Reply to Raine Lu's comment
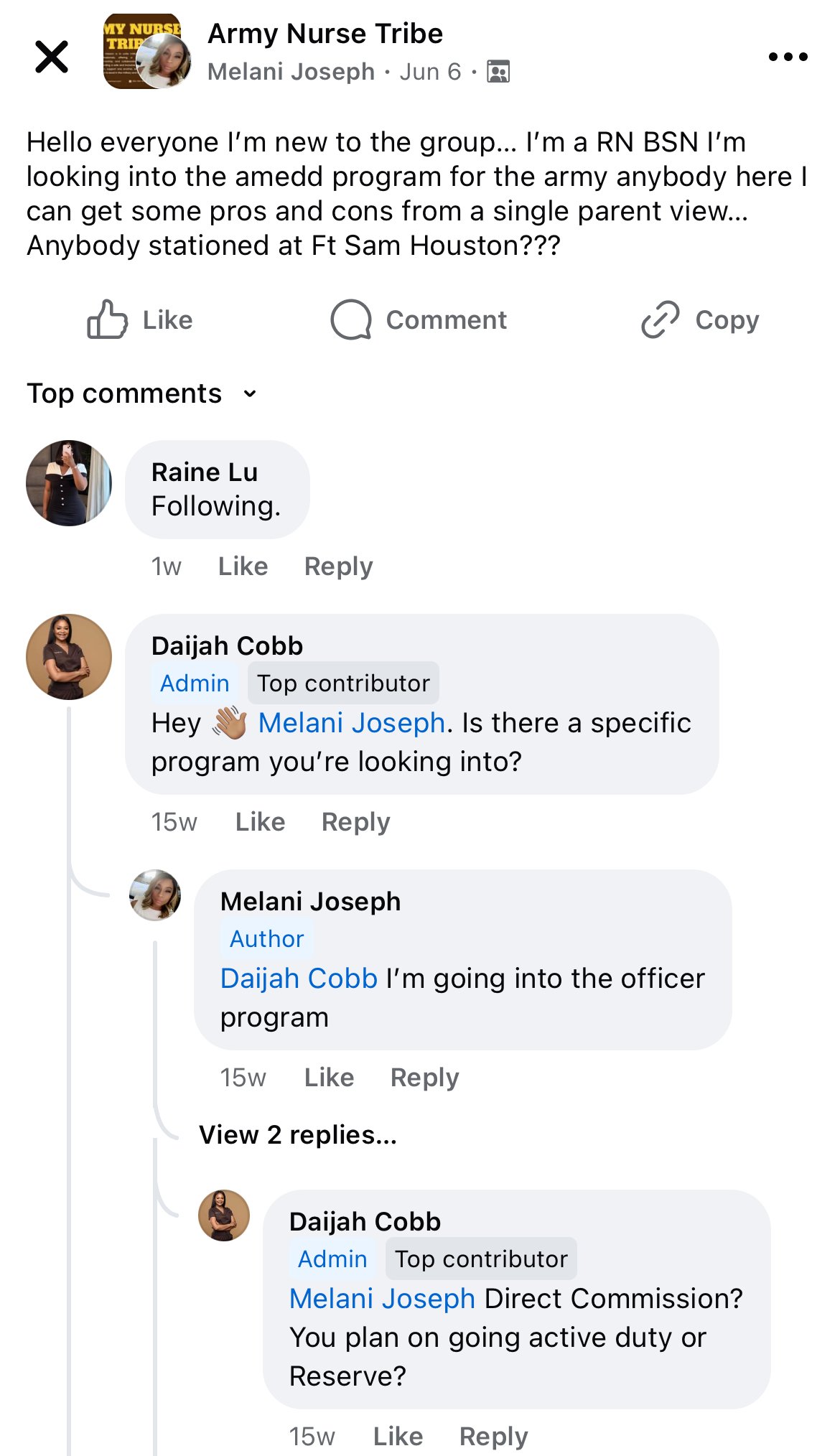840x1456 pixels. pos(338,566)
